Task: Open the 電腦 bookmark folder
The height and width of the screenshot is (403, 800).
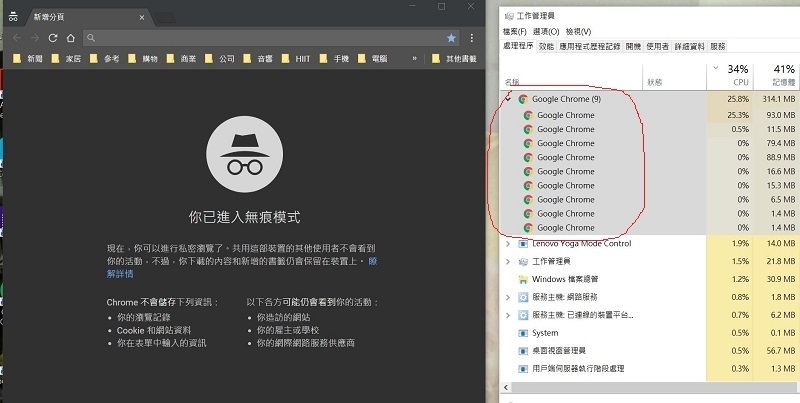Action: [x=373, y=59]
